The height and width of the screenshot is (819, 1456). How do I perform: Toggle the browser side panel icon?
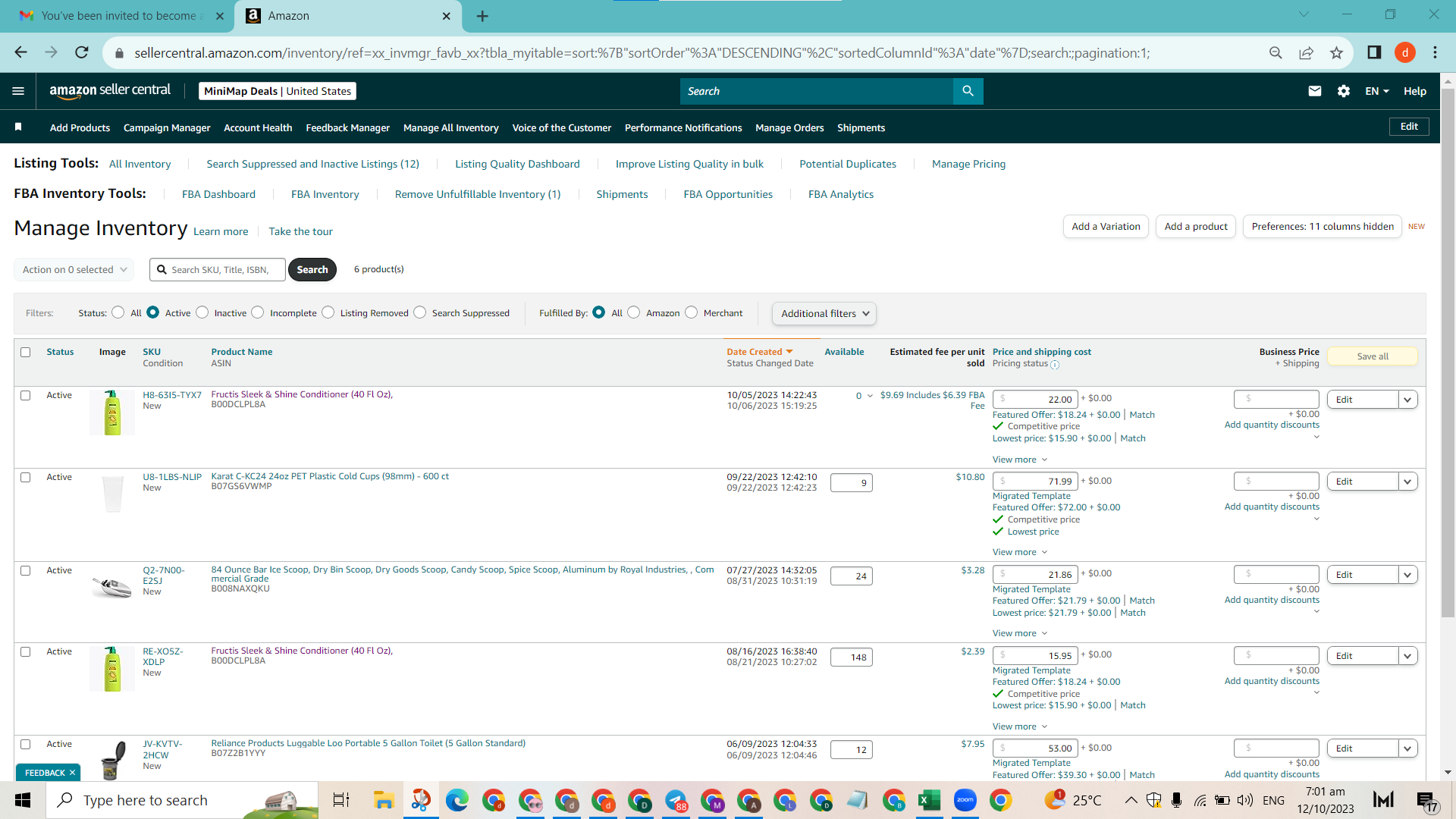click(1374, 52)
